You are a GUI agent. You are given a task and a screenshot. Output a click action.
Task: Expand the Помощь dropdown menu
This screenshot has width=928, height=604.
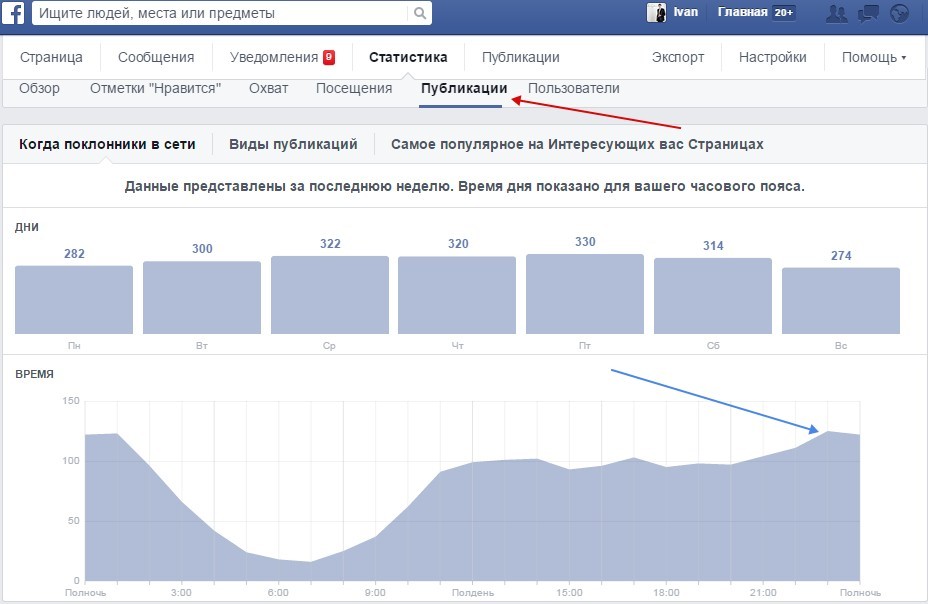pos(874,57)
